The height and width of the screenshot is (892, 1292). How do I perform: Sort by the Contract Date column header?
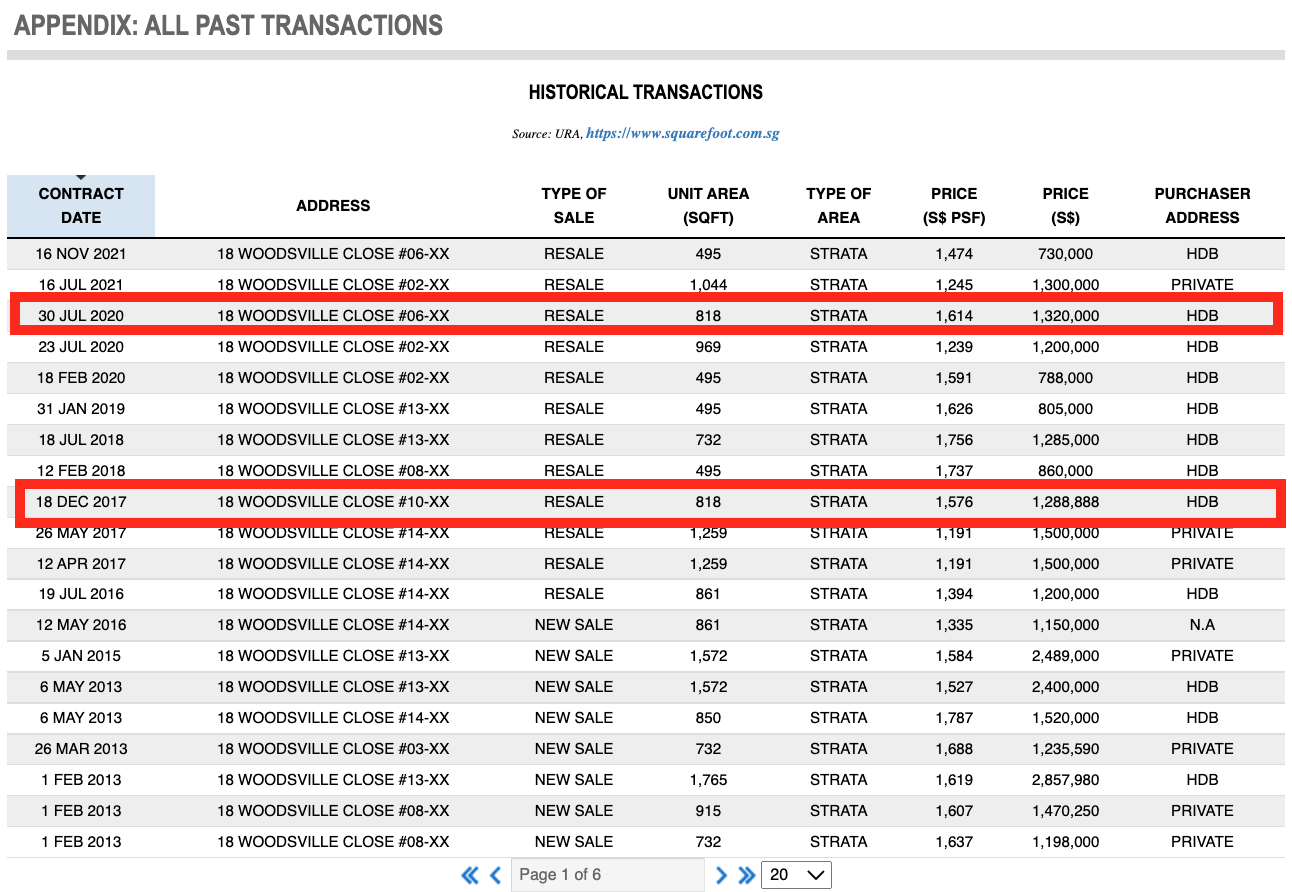click(x=81, y=206)
